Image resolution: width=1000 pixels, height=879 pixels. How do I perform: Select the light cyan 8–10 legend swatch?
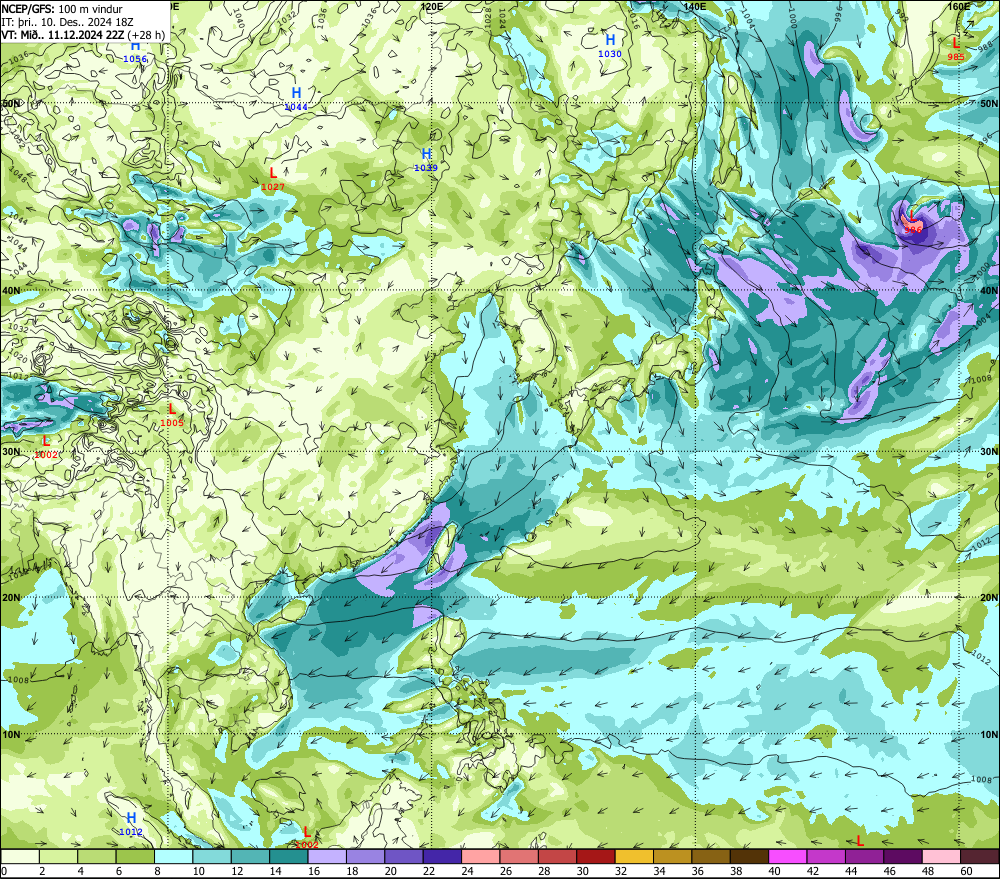pos(173,856)
